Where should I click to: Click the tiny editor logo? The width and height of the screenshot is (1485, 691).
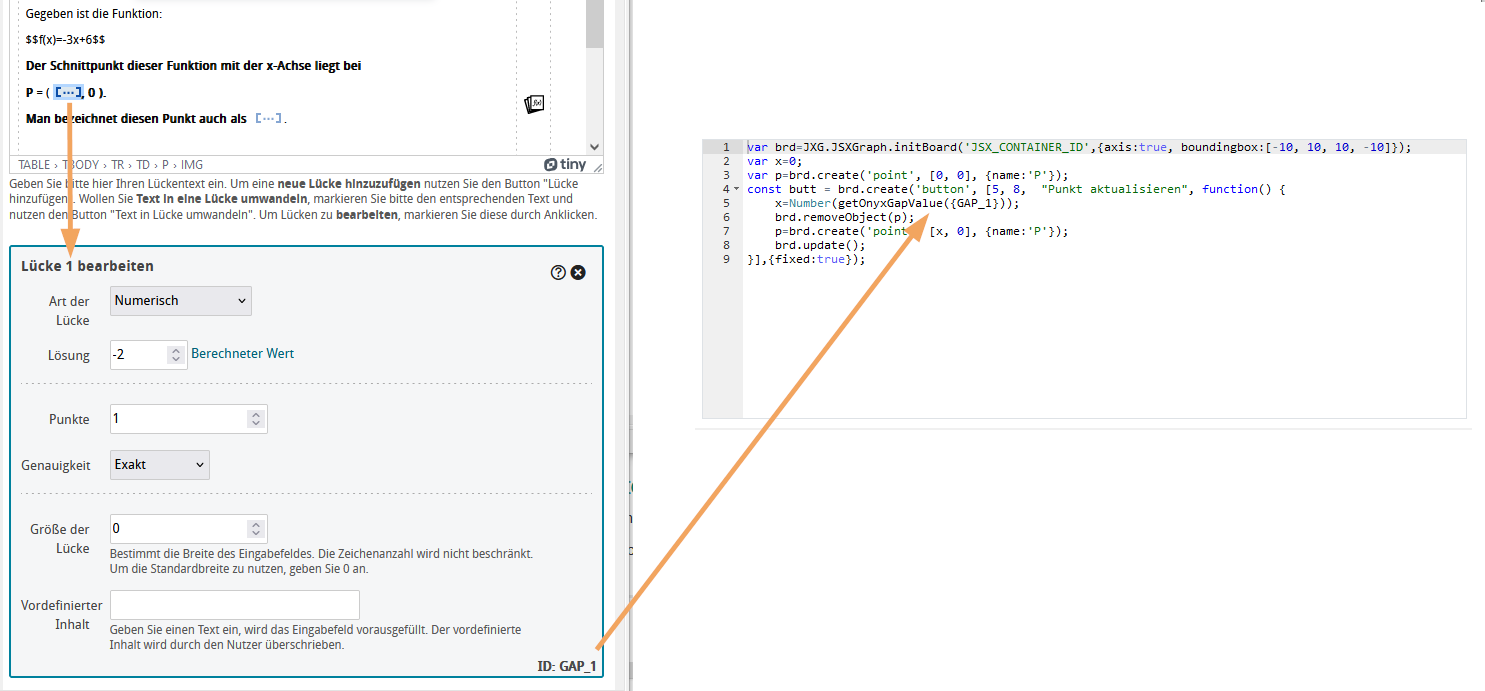point(565,165)
